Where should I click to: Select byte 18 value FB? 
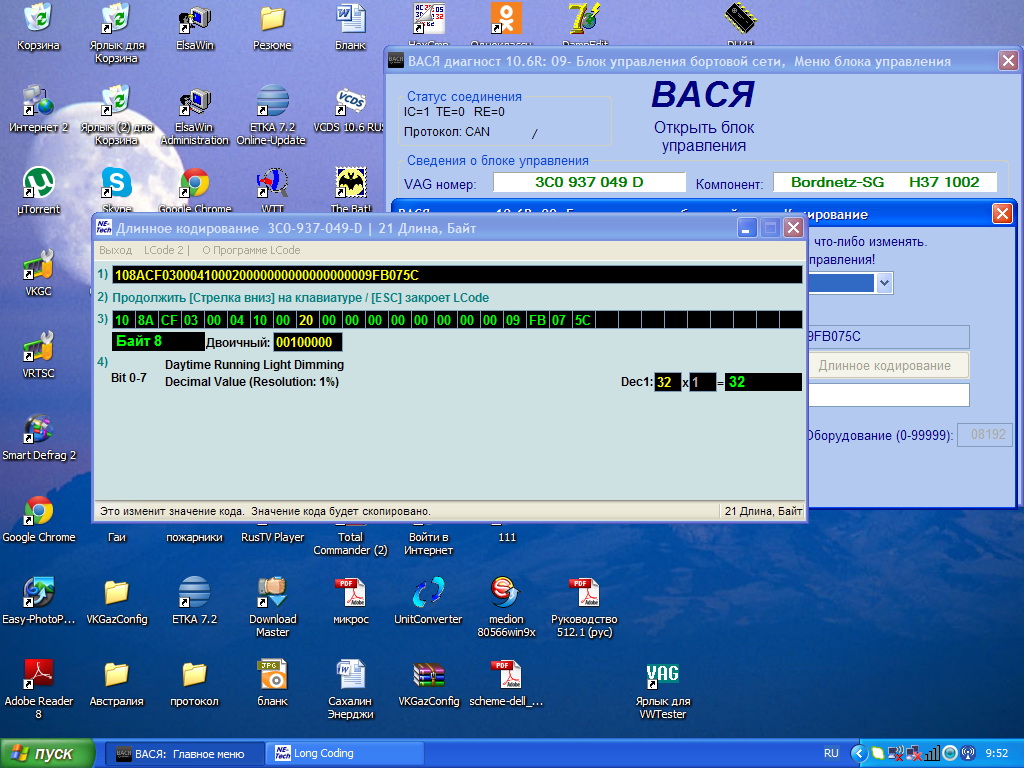537,320
